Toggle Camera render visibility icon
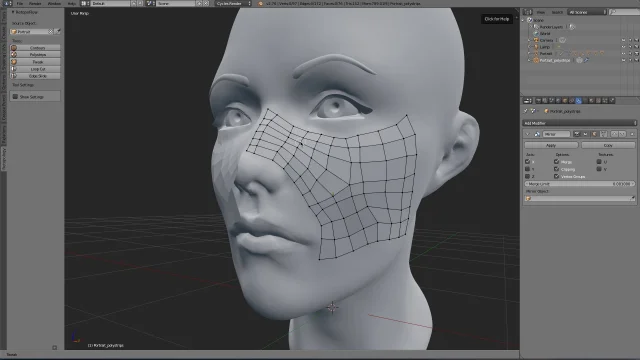This screenshot has width=640, height=360. click(636, 40)
